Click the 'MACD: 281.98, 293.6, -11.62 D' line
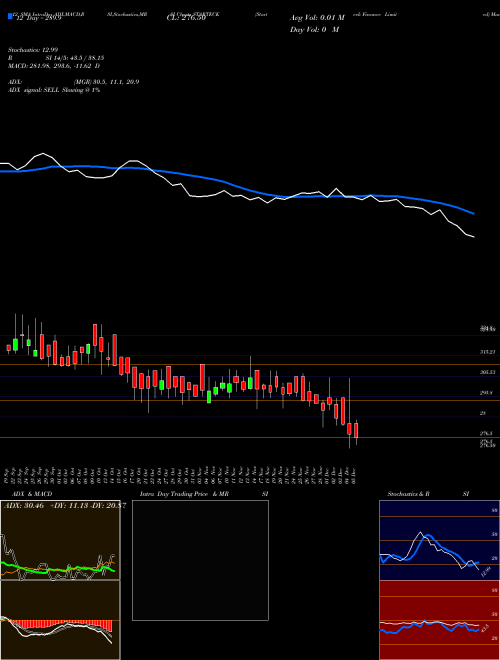The image size is (500, 660). (x=54, y=66)
